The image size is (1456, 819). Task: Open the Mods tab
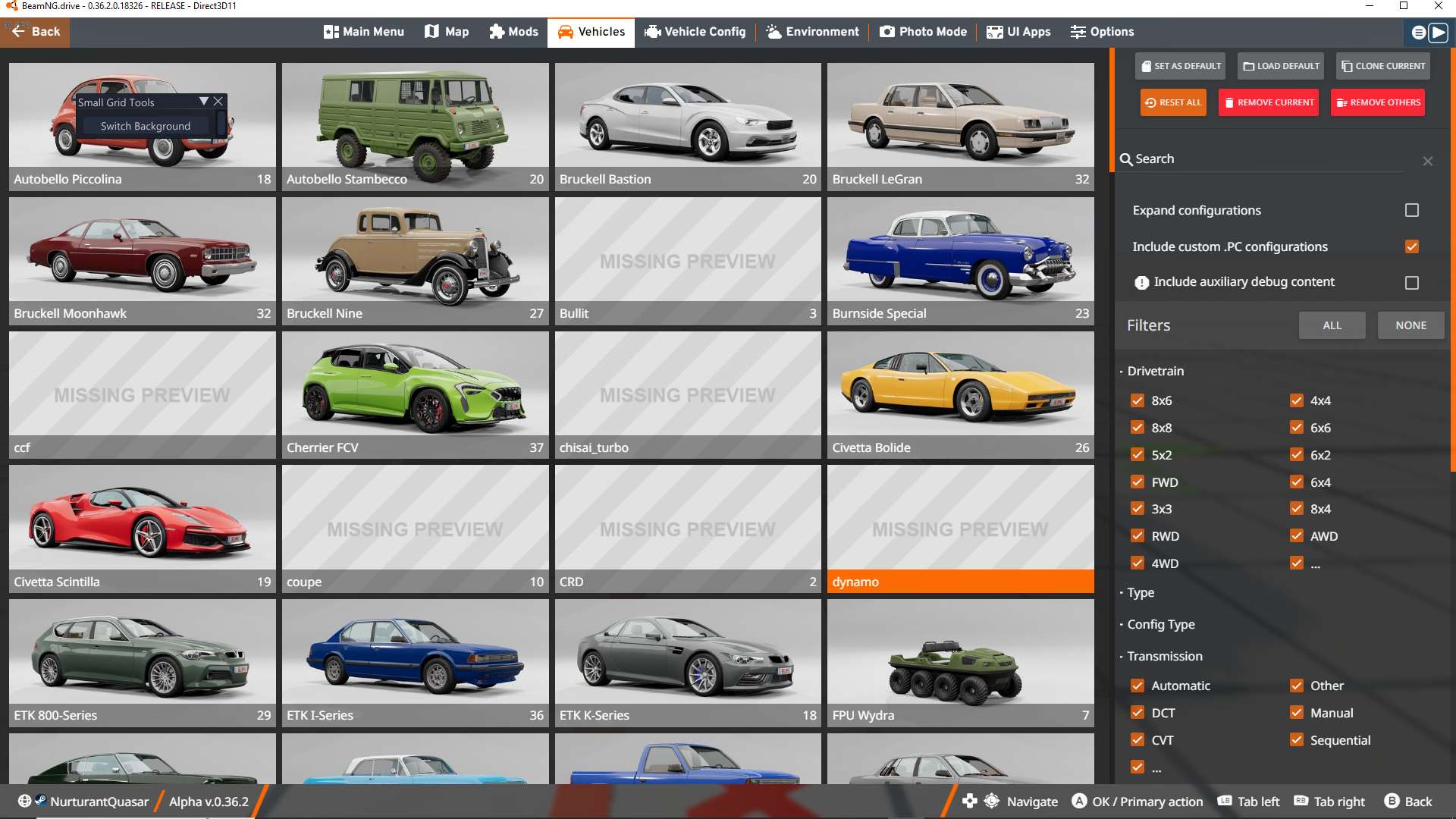click(x=513, y=32)
